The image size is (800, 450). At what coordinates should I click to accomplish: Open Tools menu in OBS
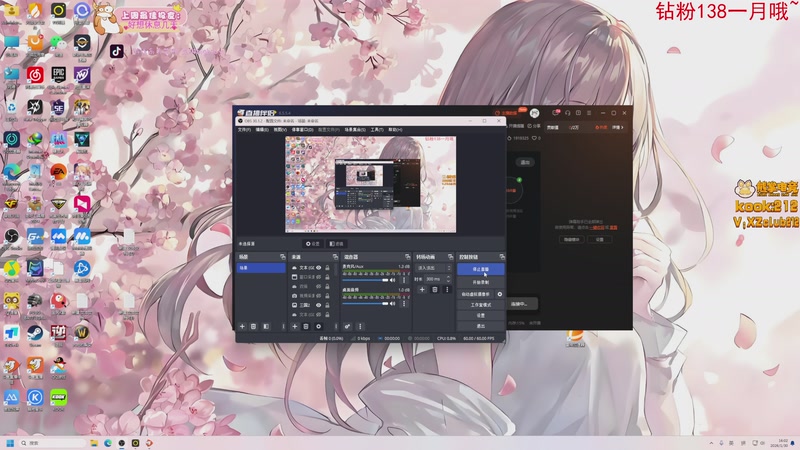[x=377, y=130]
